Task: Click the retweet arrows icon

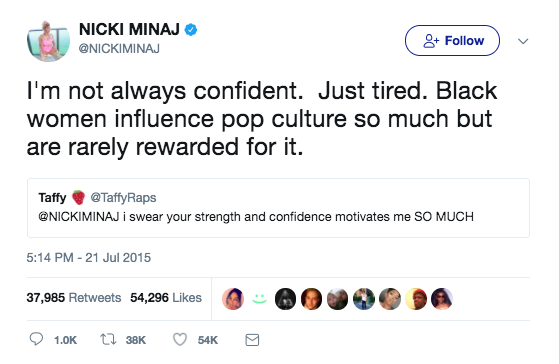Action: 108,339
